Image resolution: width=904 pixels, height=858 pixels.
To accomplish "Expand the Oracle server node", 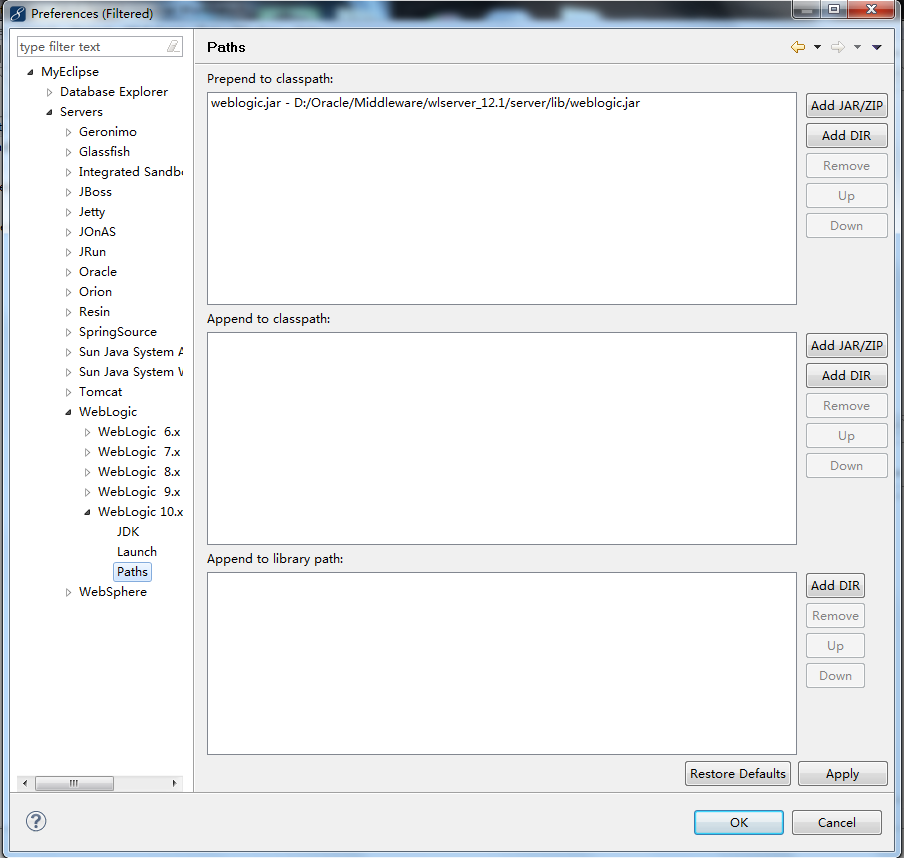I will pyautogui.click(x=68, y=272).
